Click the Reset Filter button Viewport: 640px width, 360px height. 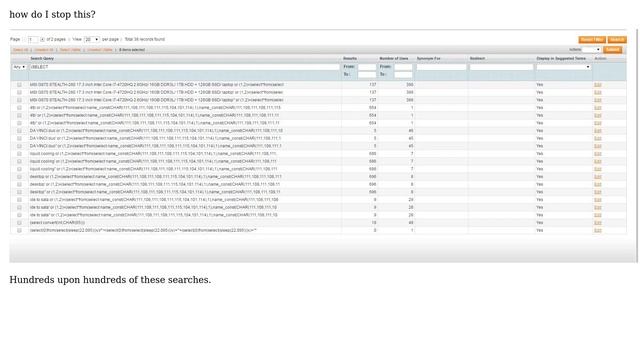(x=592, y=40)
